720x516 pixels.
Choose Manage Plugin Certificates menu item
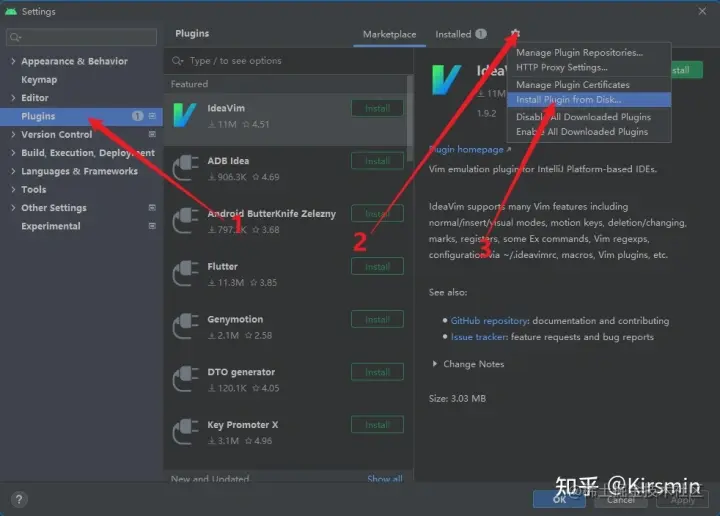[589, 85]
